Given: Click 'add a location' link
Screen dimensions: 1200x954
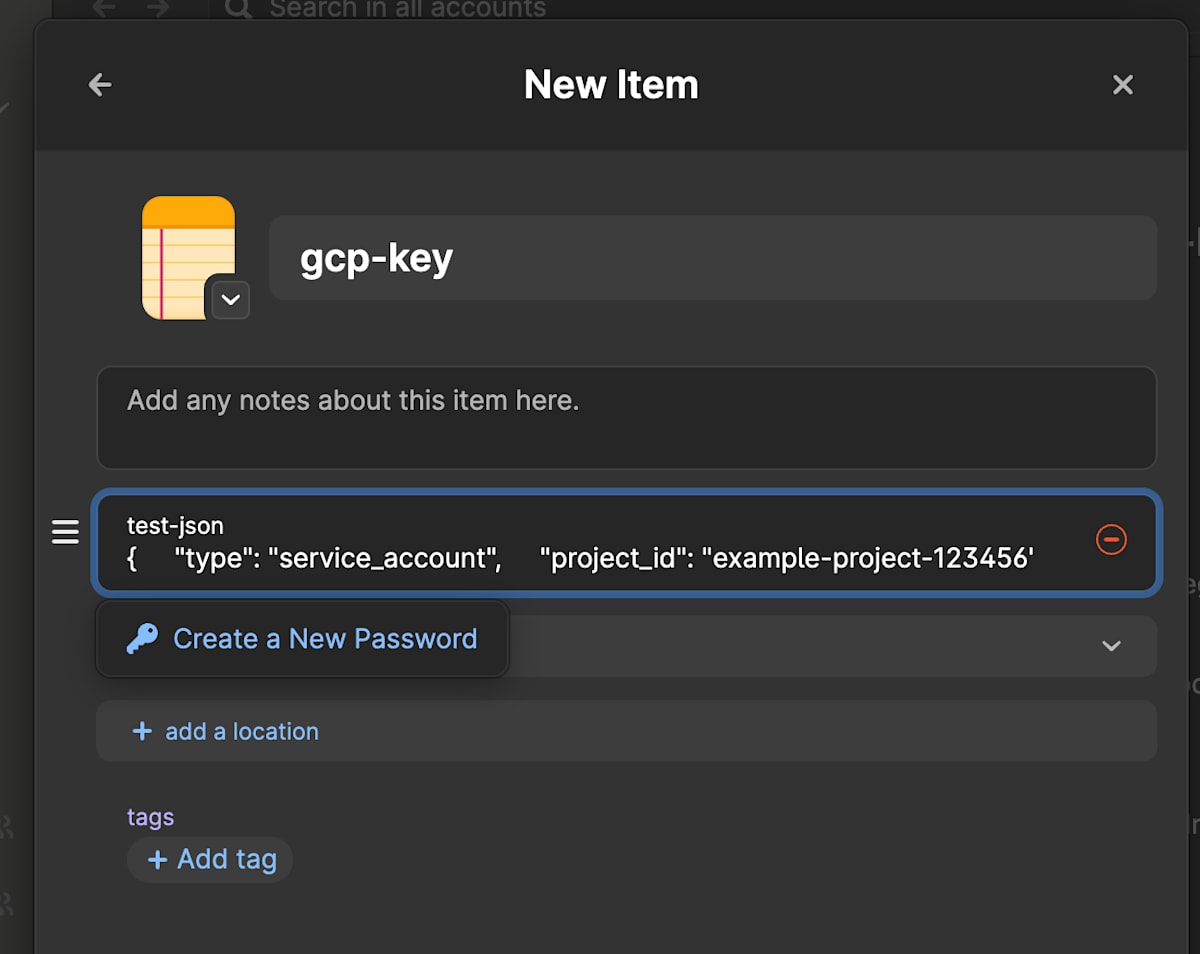Looking at the screenshot, I should [x=241, y=731].
